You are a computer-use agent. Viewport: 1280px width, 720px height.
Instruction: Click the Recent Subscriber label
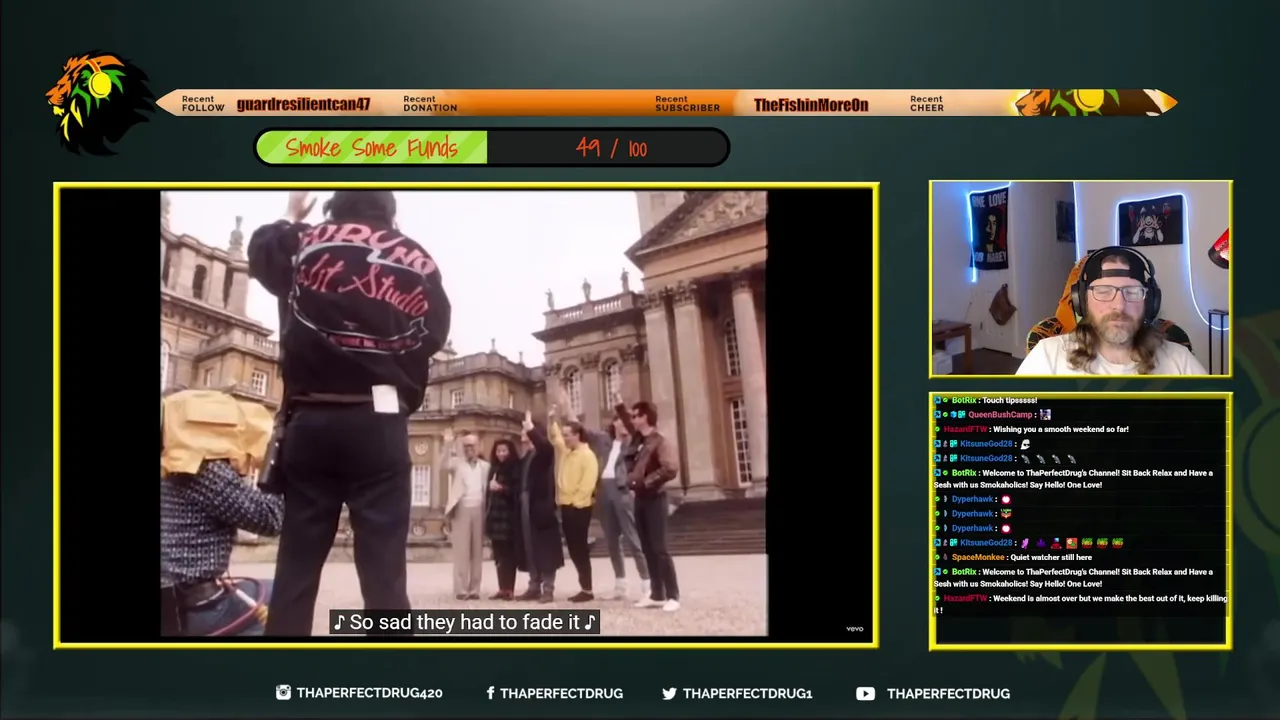pyautogui.click(x=687, y=104)
